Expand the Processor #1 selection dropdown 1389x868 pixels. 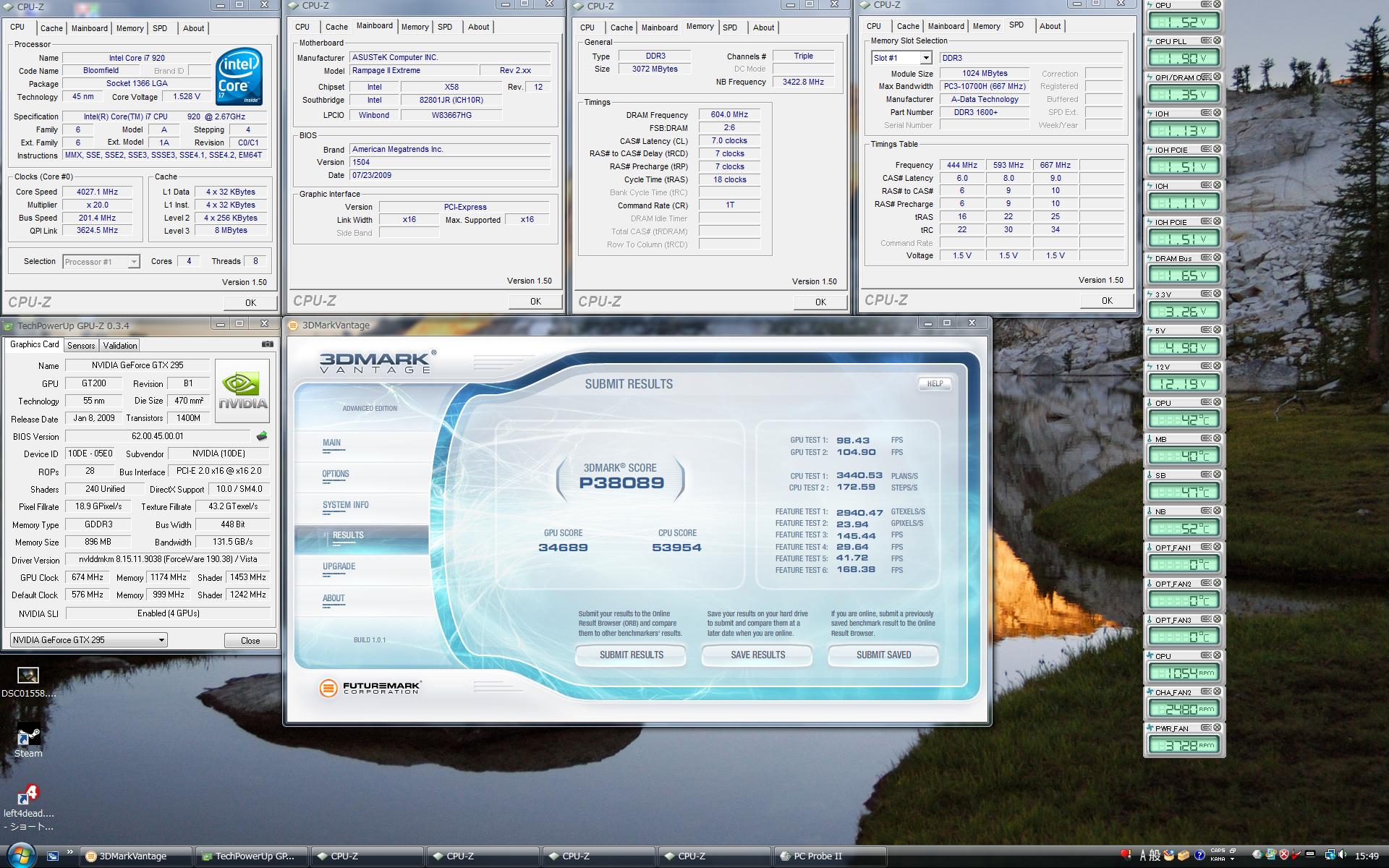click(133, 262)
